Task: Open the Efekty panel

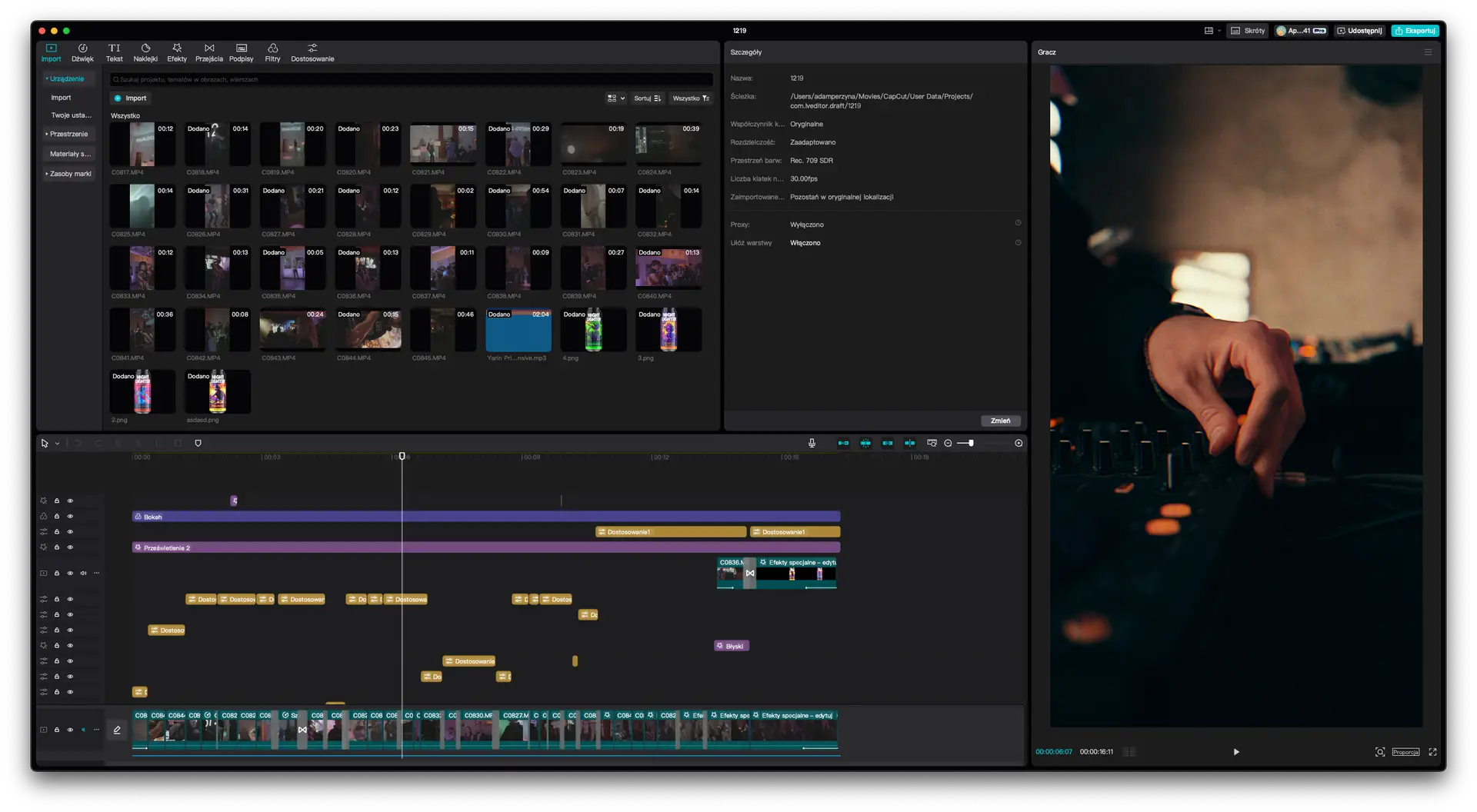Action: click(177, 52)
